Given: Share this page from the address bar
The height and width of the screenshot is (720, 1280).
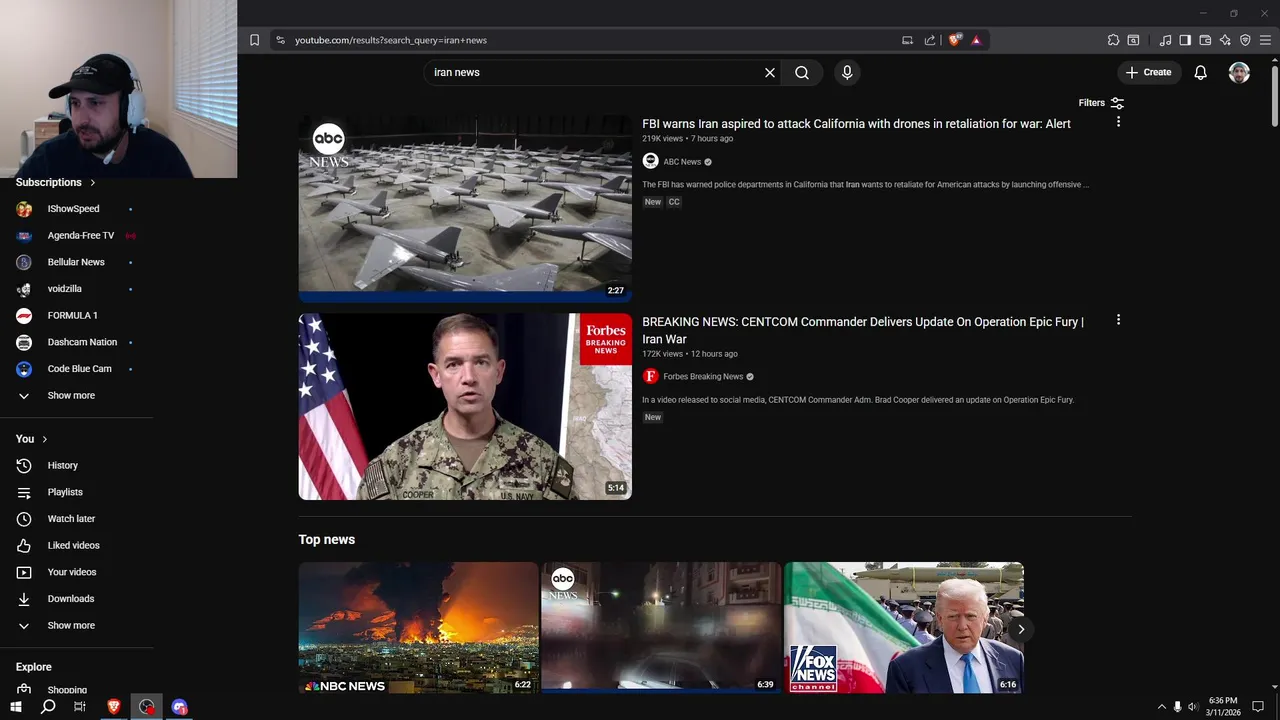Looking at the screenshot, I should pos(930,40).
